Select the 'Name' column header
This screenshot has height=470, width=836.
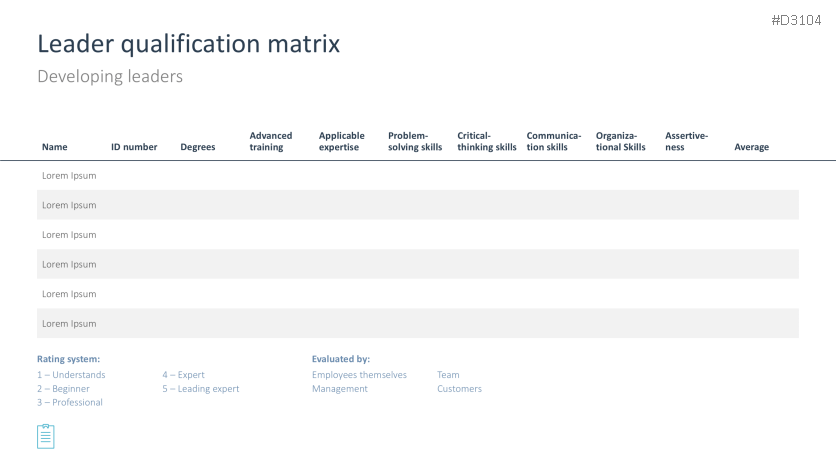tap(55, 147)
